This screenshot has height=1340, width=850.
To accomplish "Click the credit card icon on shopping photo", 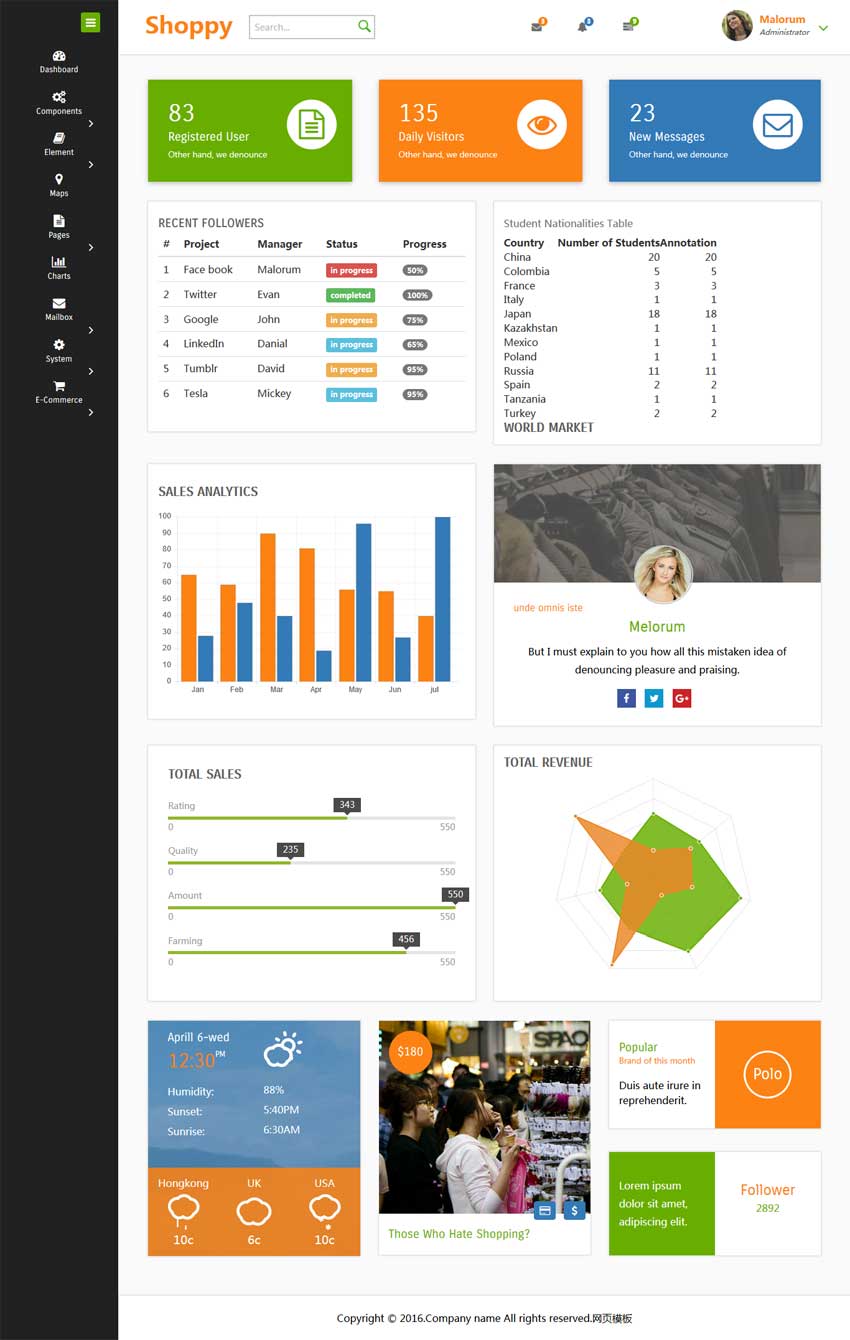I will point(545,1210).
